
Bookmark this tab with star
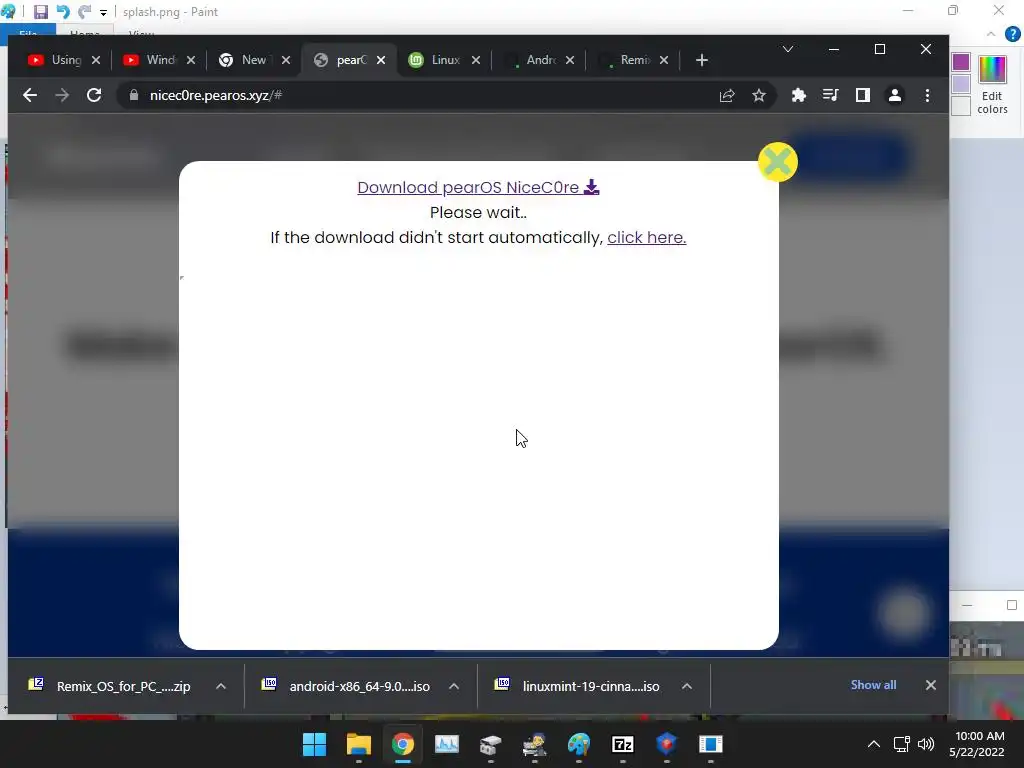coord(758,95)
